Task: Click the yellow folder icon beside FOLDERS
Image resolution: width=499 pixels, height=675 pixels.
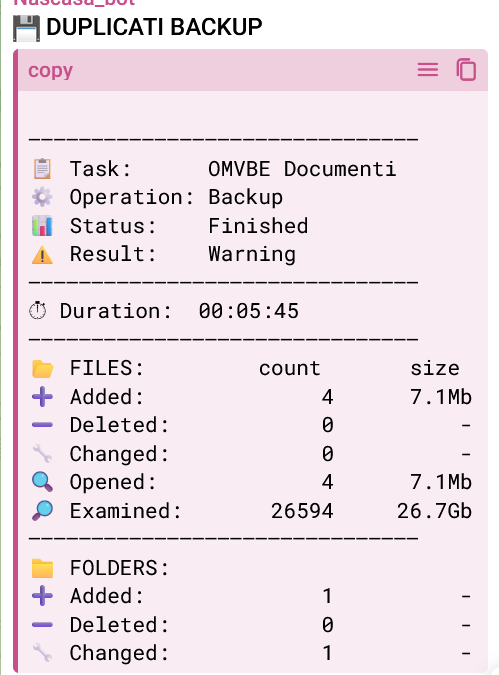Action: pyautogui.click(x=42, y=568)
